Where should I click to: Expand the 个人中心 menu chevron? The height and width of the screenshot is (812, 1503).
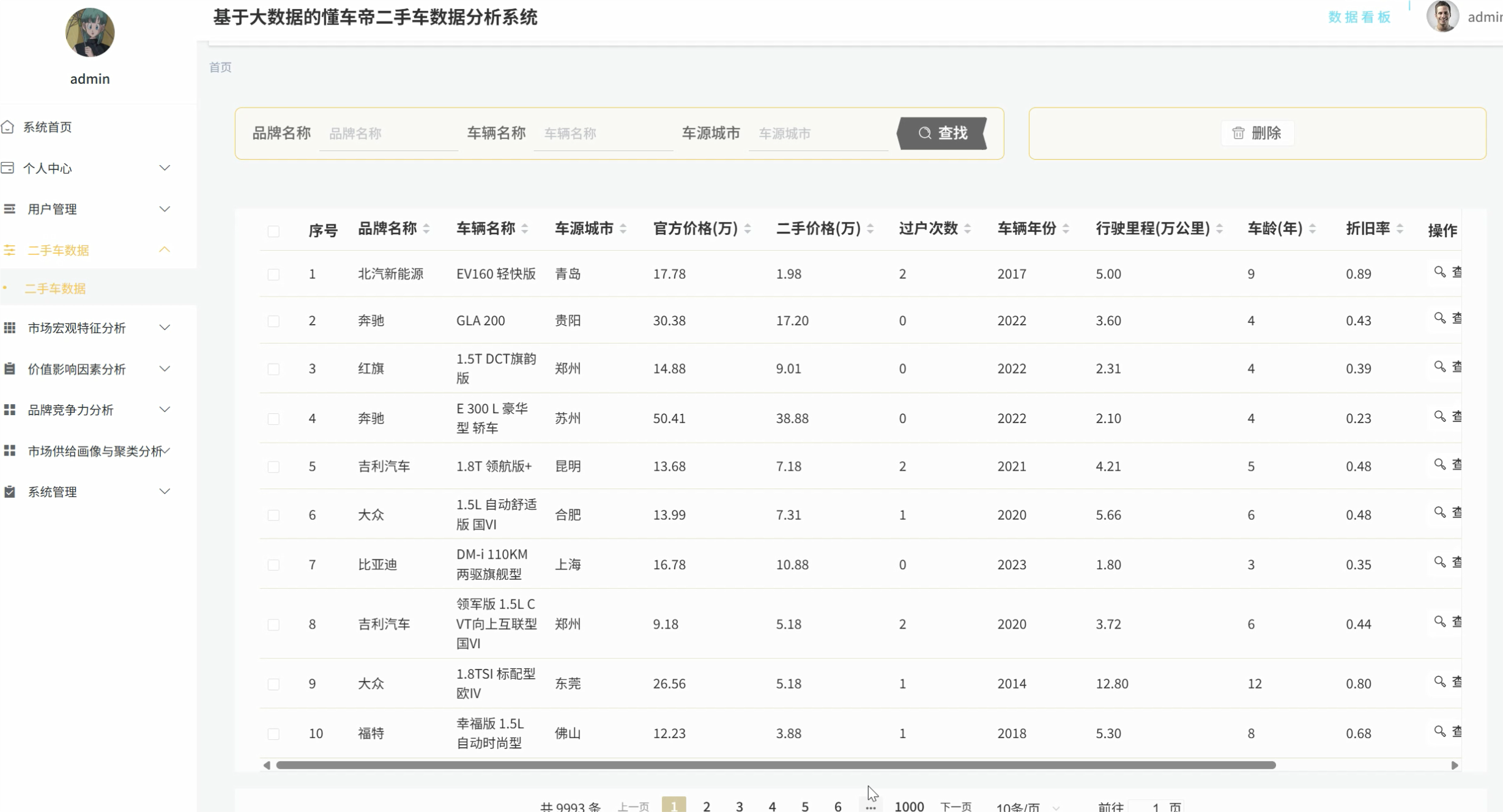[165, 168]
